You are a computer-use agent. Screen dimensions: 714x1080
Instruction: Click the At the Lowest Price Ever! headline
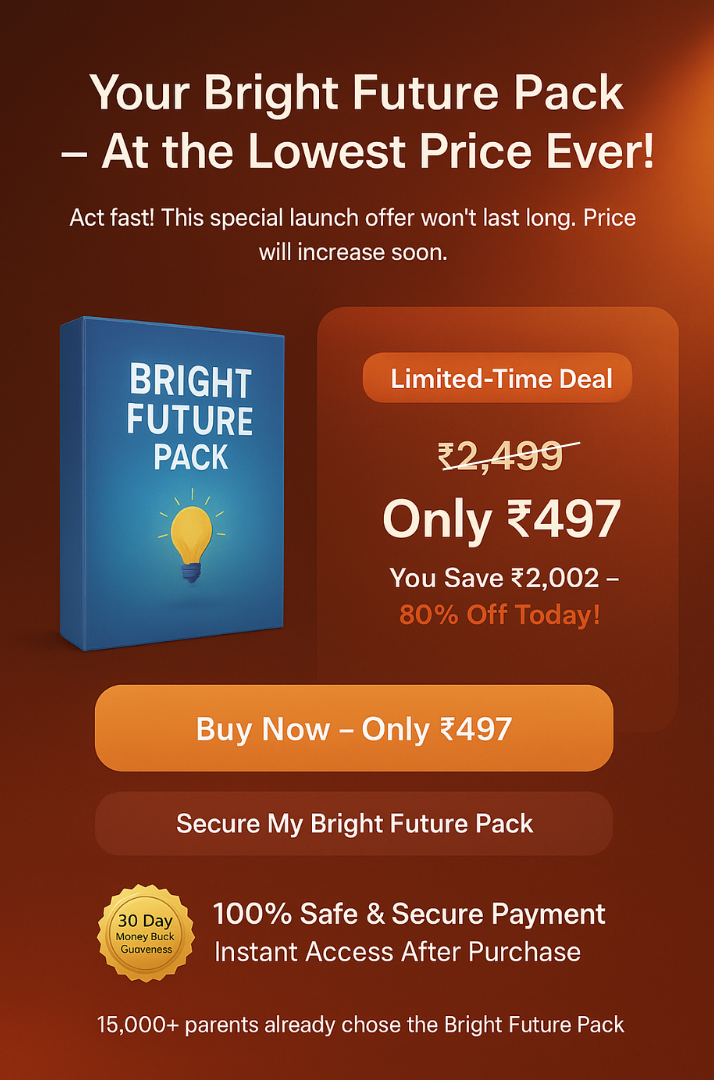pos(357,152)
